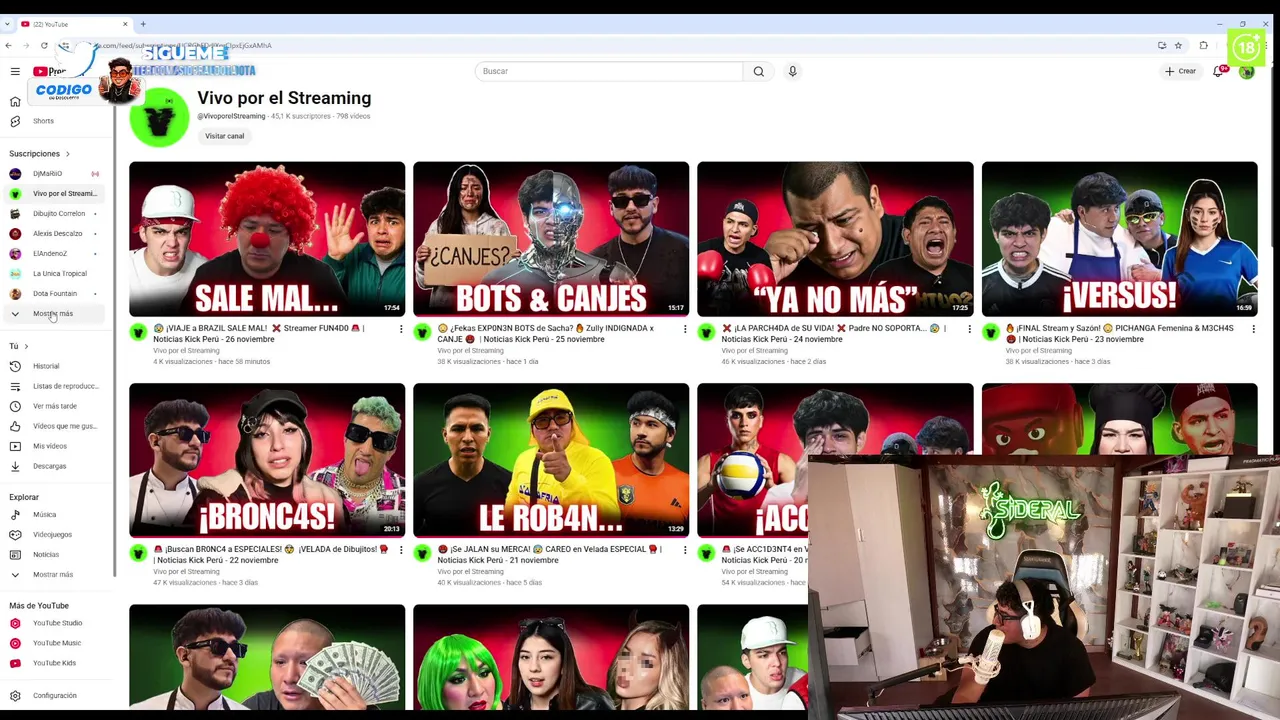Click the Crear button
1280x720 pixels.
click(1180, 71)
